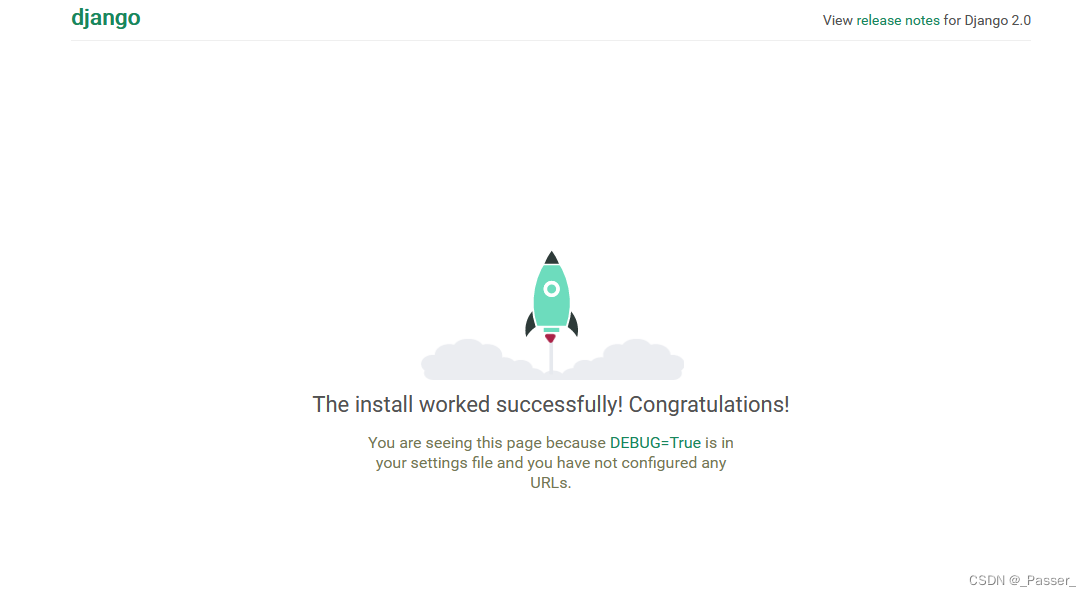Click the Django 2.0 version text
Image resolution: width=1091 pixels, height=596 pixels.
(997, 20)
